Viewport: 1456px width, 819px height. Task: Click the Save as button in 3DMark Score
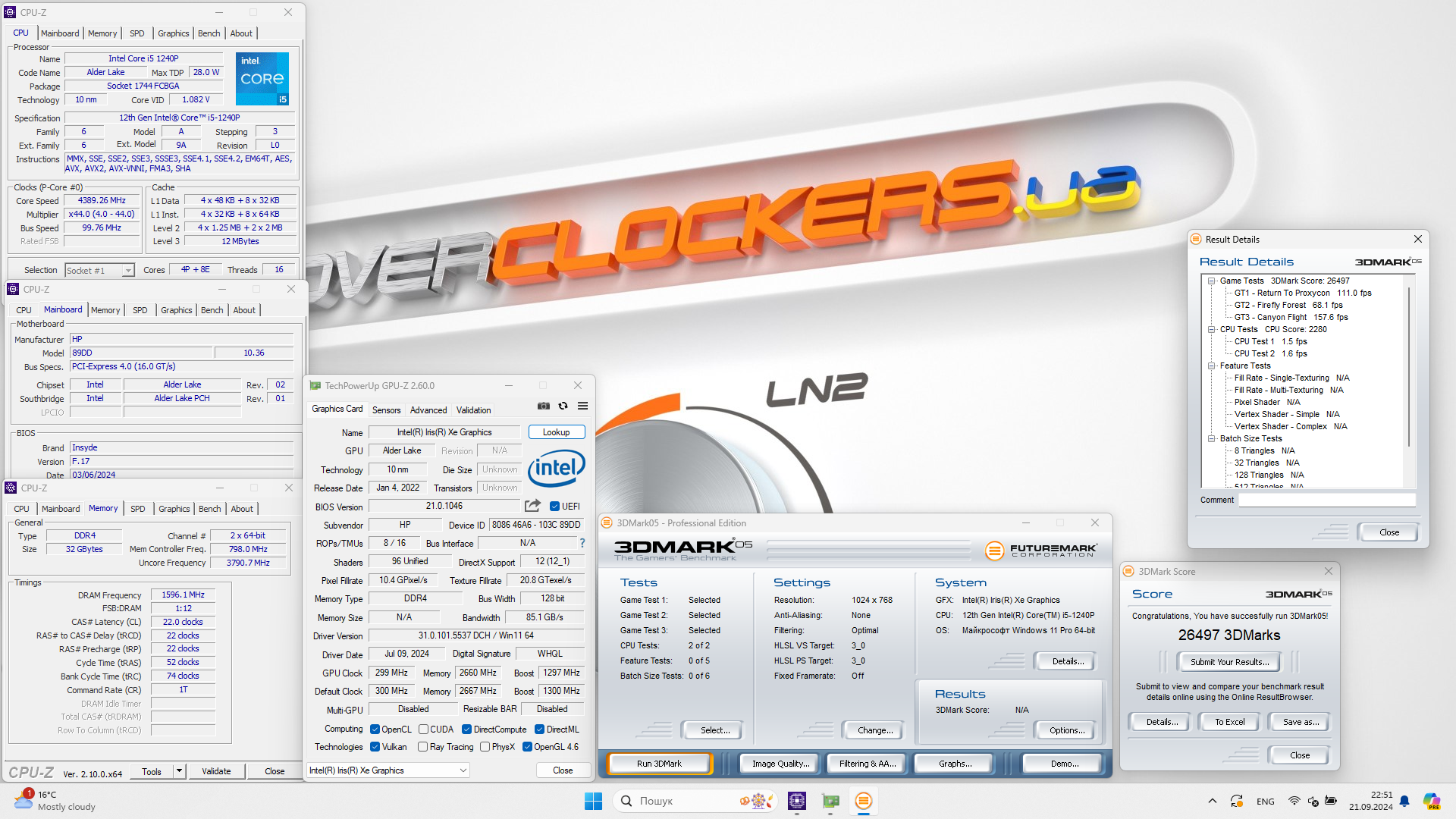pos(1300,722)
